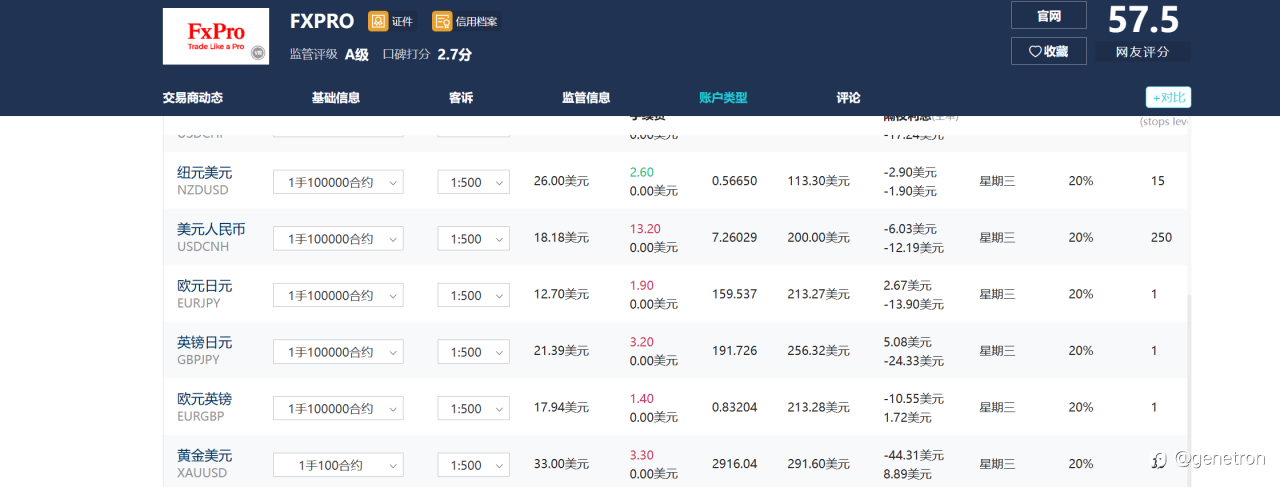
Task: Expand XAUUSD 1手100合约 dropdown
Action: pos(338,465)
